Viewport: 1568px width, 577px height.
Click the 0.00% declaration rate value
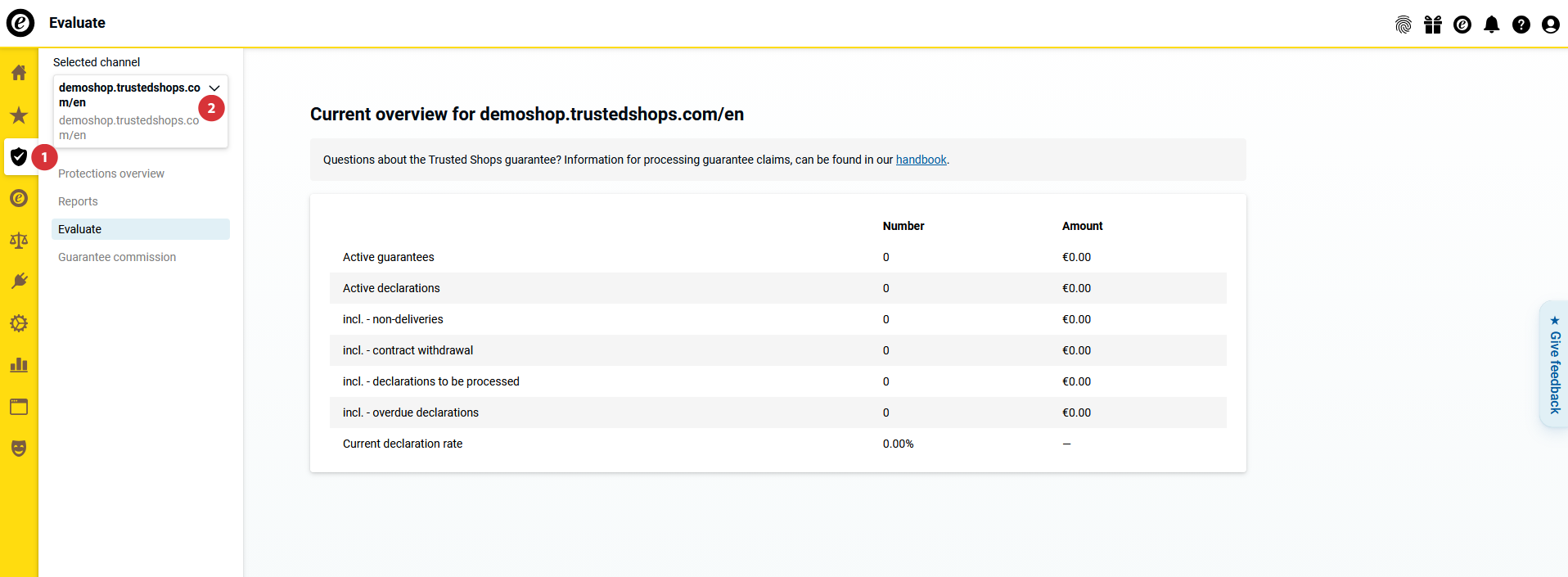pyautogui.click(x=898, y=444)
